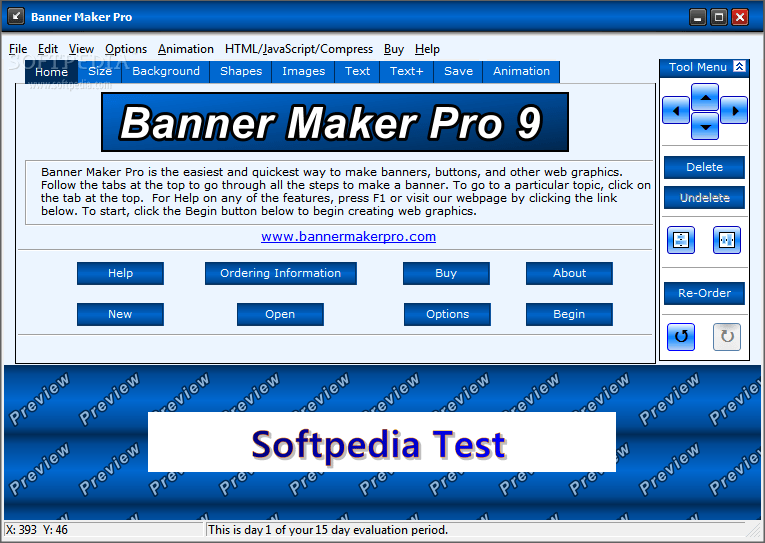Click the Open button
This screenshot has height=543, width=765.
pos(280,314)
